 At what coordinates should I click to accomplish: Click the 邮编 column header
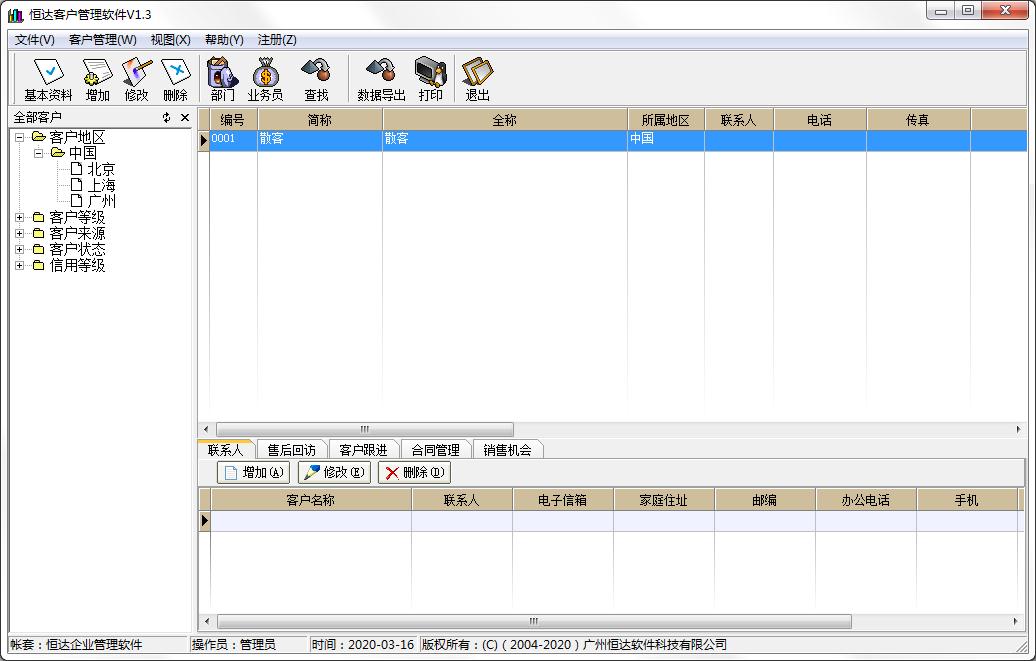[765, 500]
